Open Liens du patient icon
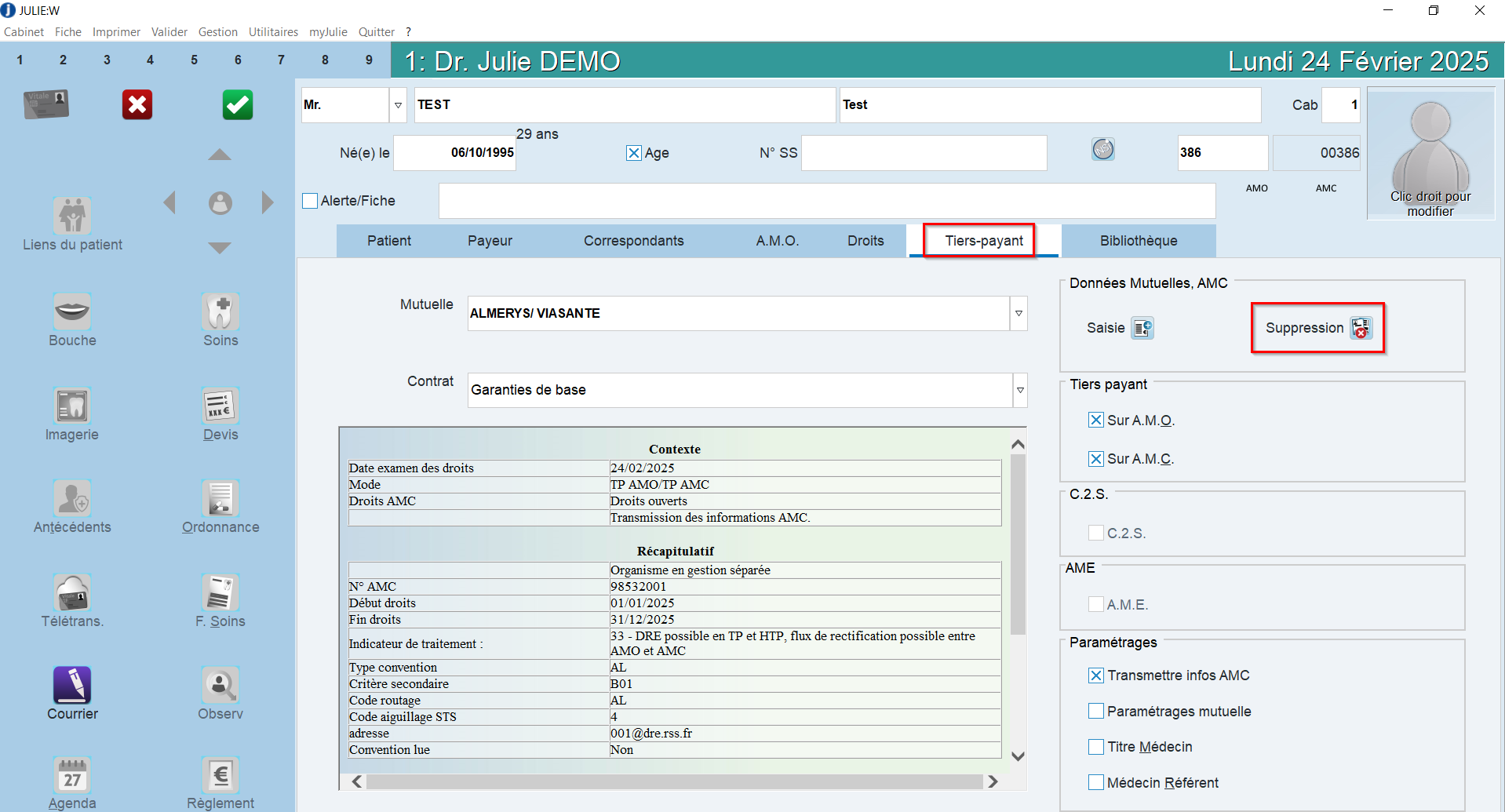This screenshot has height=812, width=1505. [72, 216]
